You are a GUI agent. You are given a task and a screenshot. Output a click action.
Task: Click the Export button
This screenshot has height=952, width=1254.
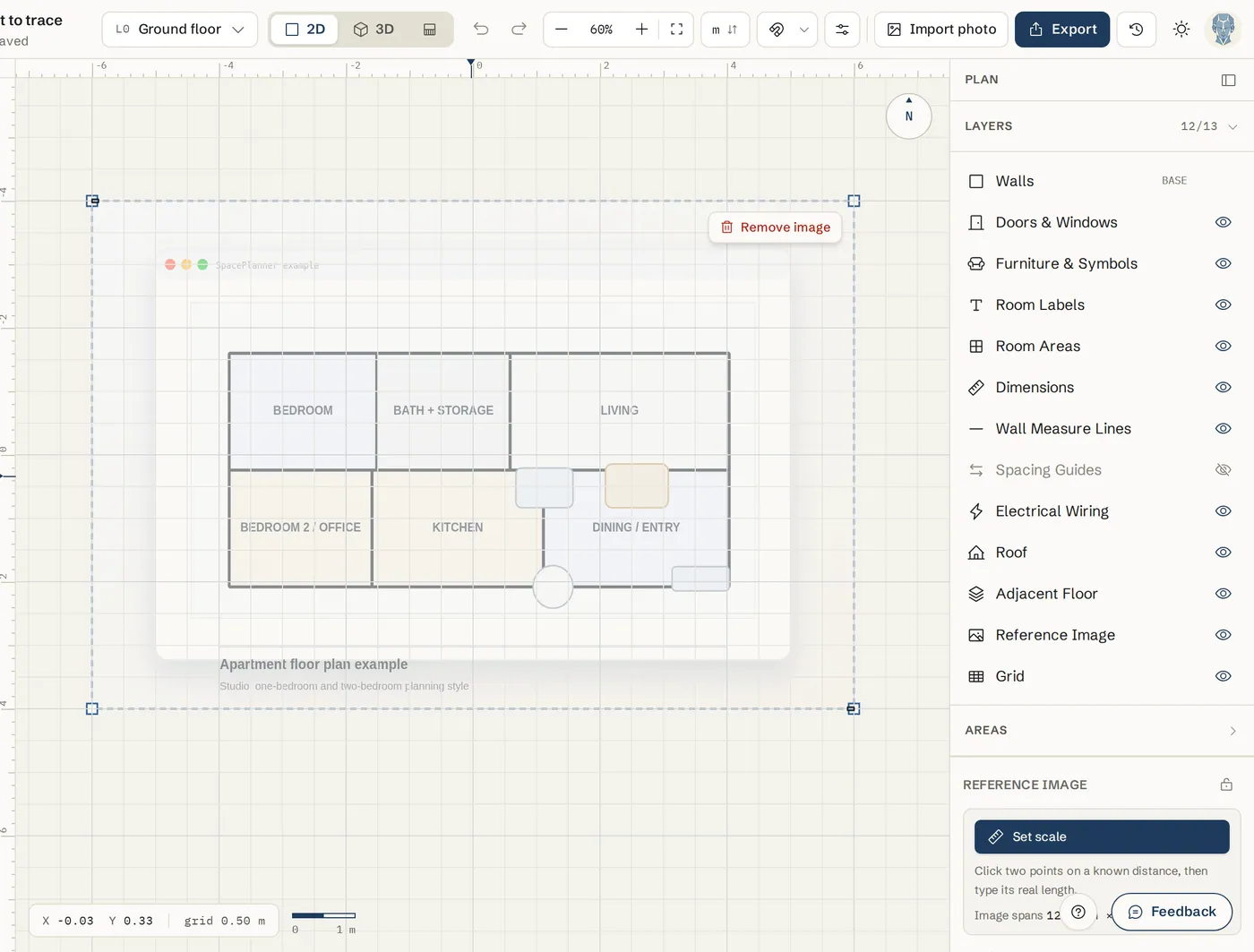[x=1062, y=30]
